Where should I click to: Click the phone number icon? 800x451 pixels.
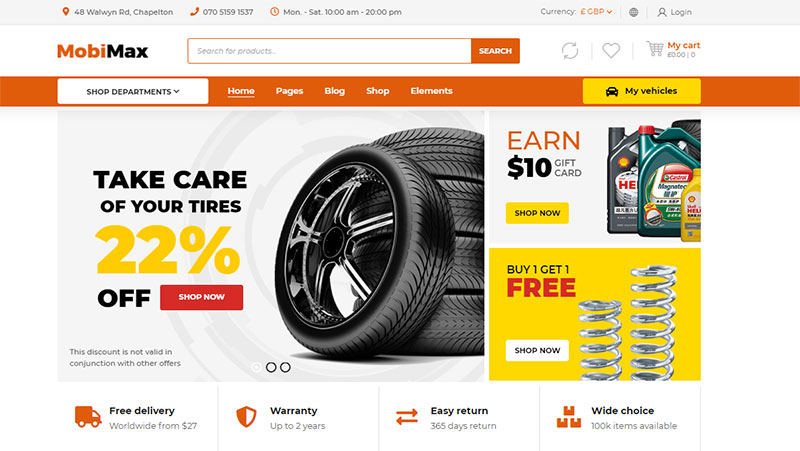(194, 12)
